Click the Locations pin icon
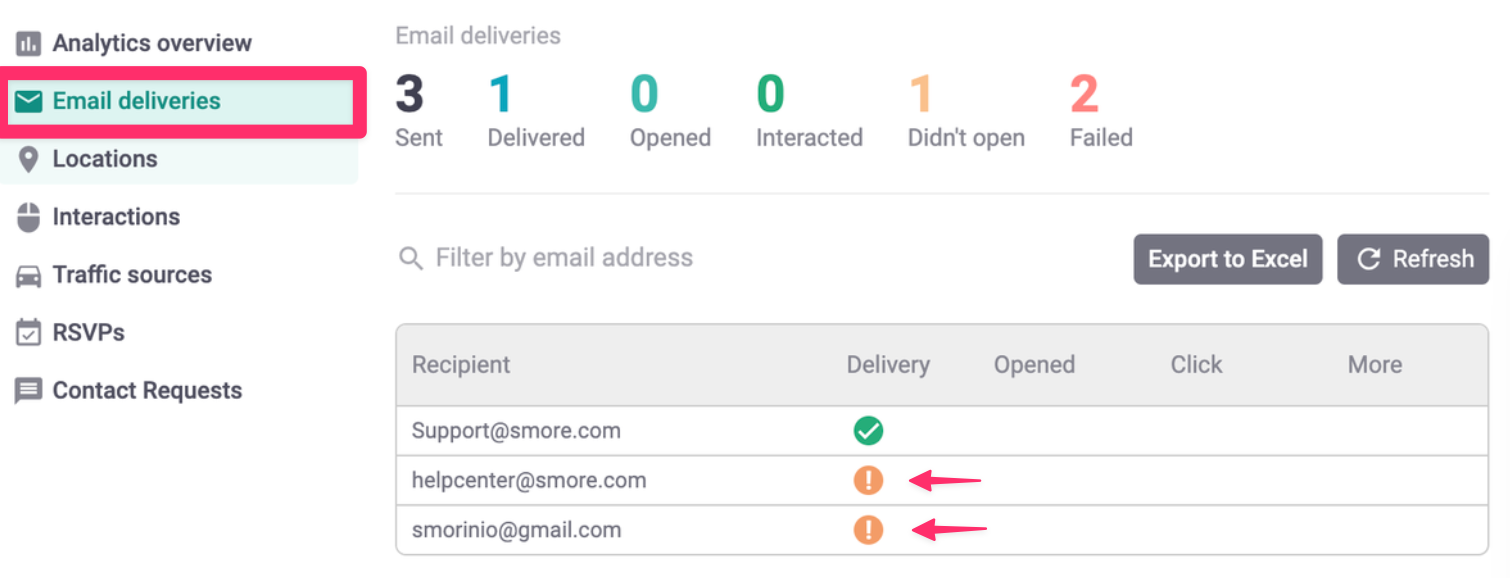The width and height of the screenshot is (1510, 578). point(29,159)
